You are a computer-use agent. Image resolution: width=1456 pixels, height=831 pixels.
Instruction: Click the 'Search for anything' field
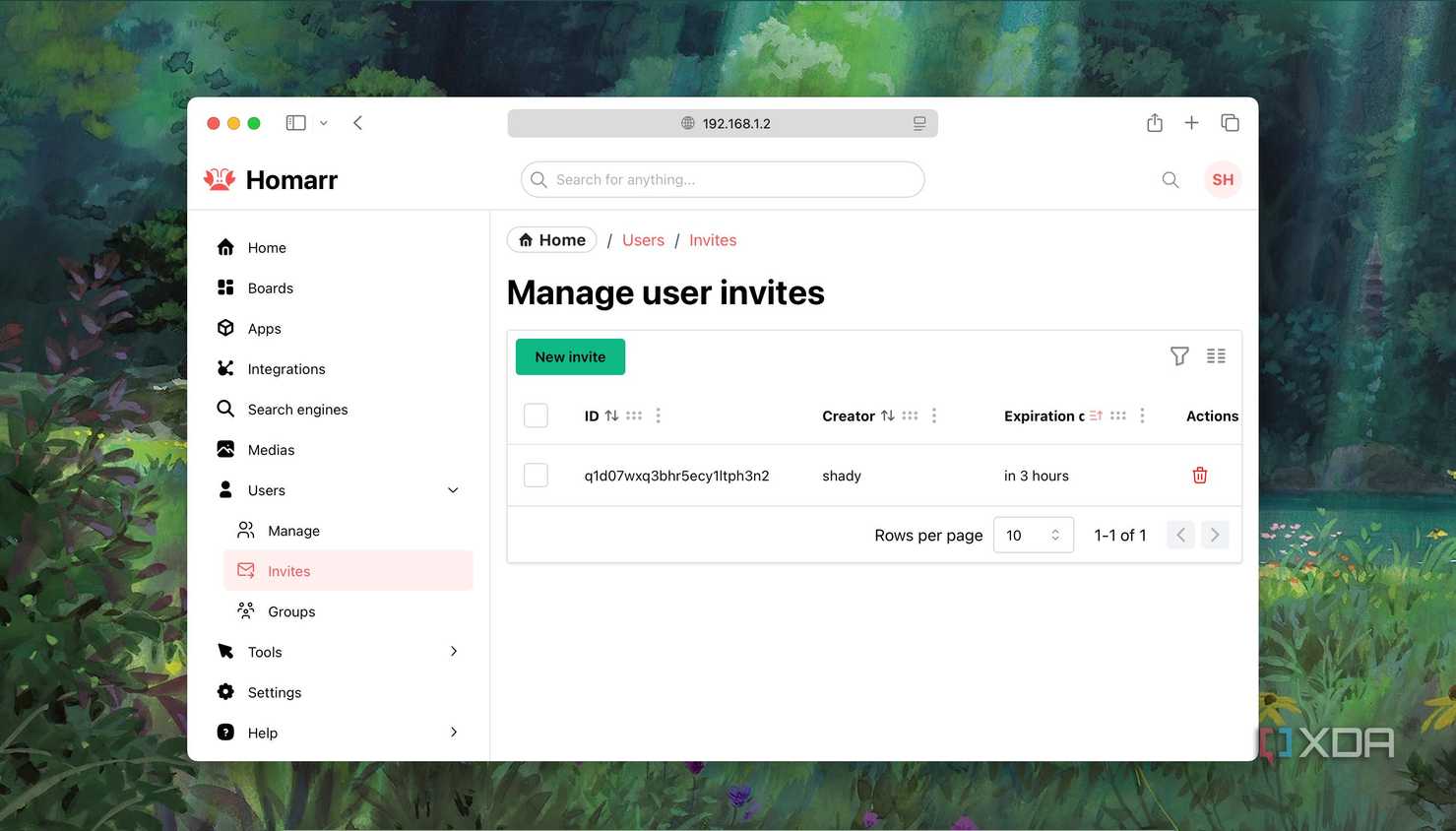click(x=723, y=179)
